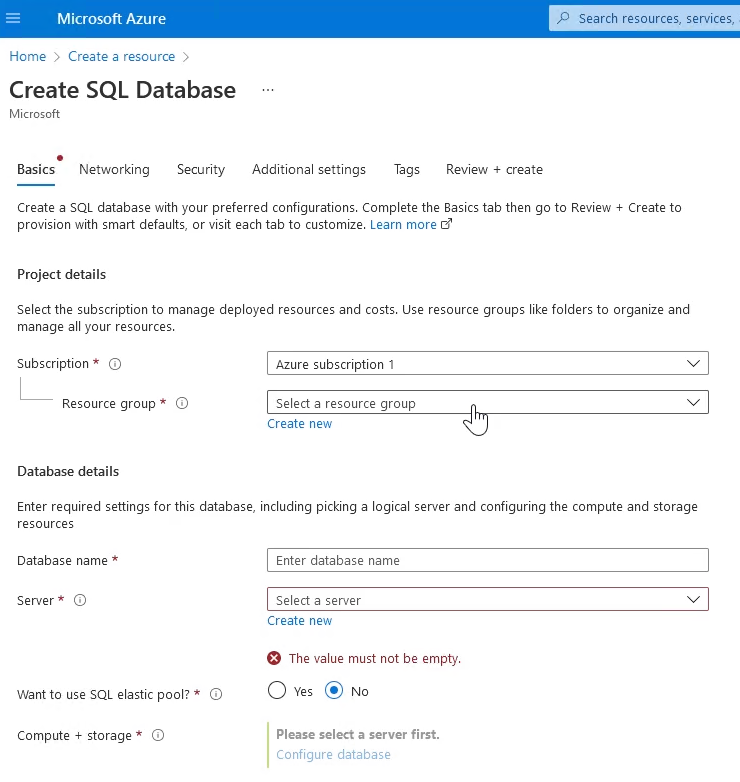Focus the Search resources, services box
The height and width of the screenshot is (782, 740).
[x=644, y=18]
